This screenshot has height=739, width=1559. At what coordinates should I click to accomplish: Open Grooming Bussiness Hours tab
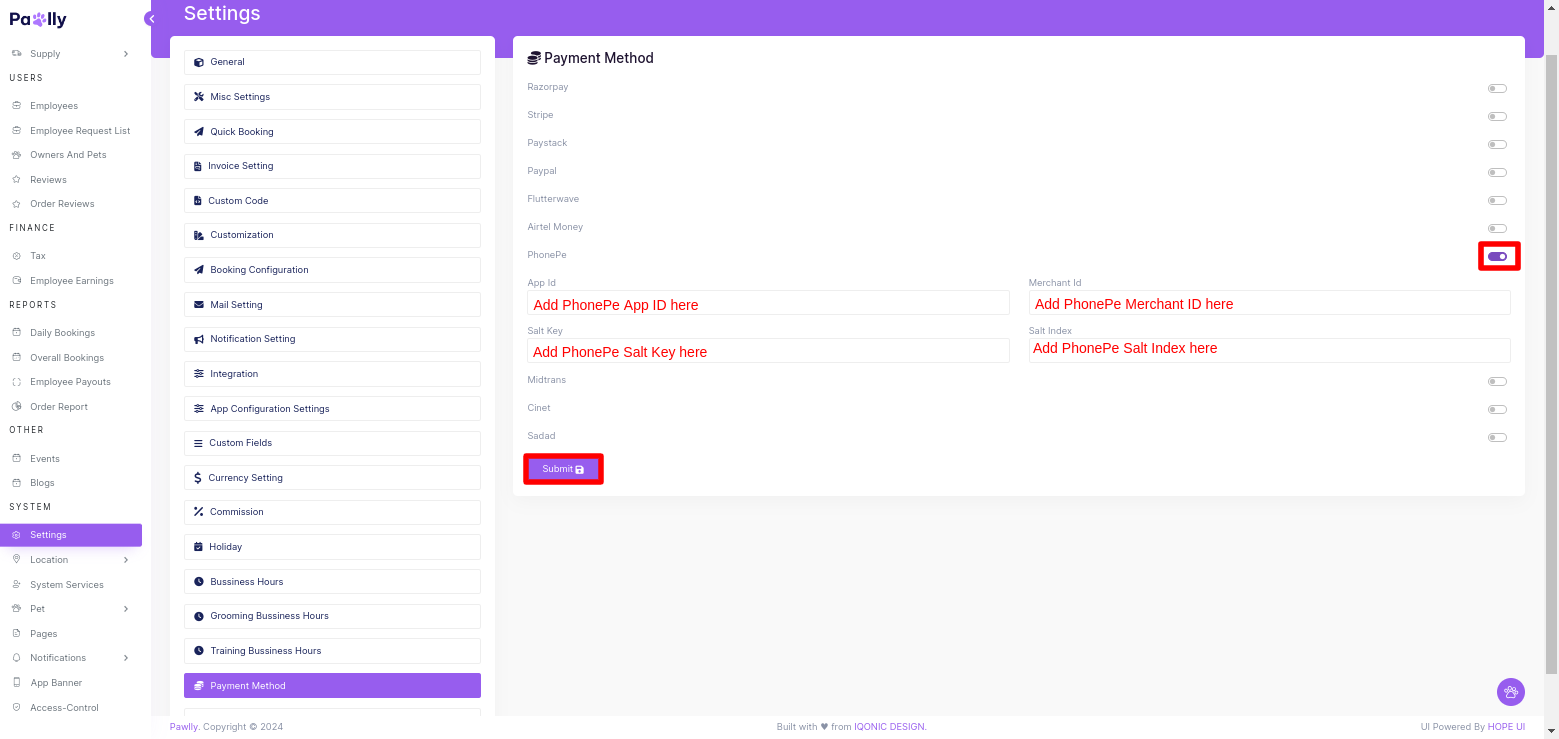pos(332,616)
